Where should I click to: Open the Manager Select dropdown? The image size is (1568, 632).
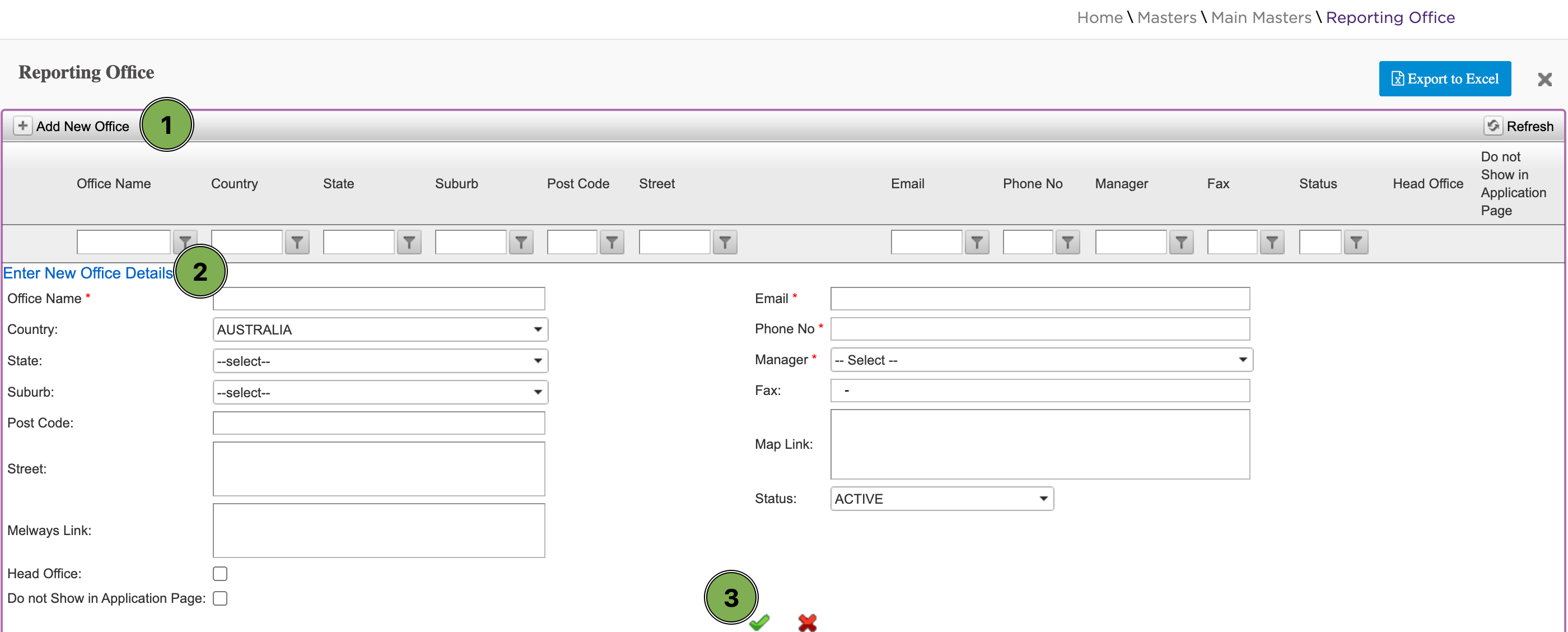point(1041,360)
